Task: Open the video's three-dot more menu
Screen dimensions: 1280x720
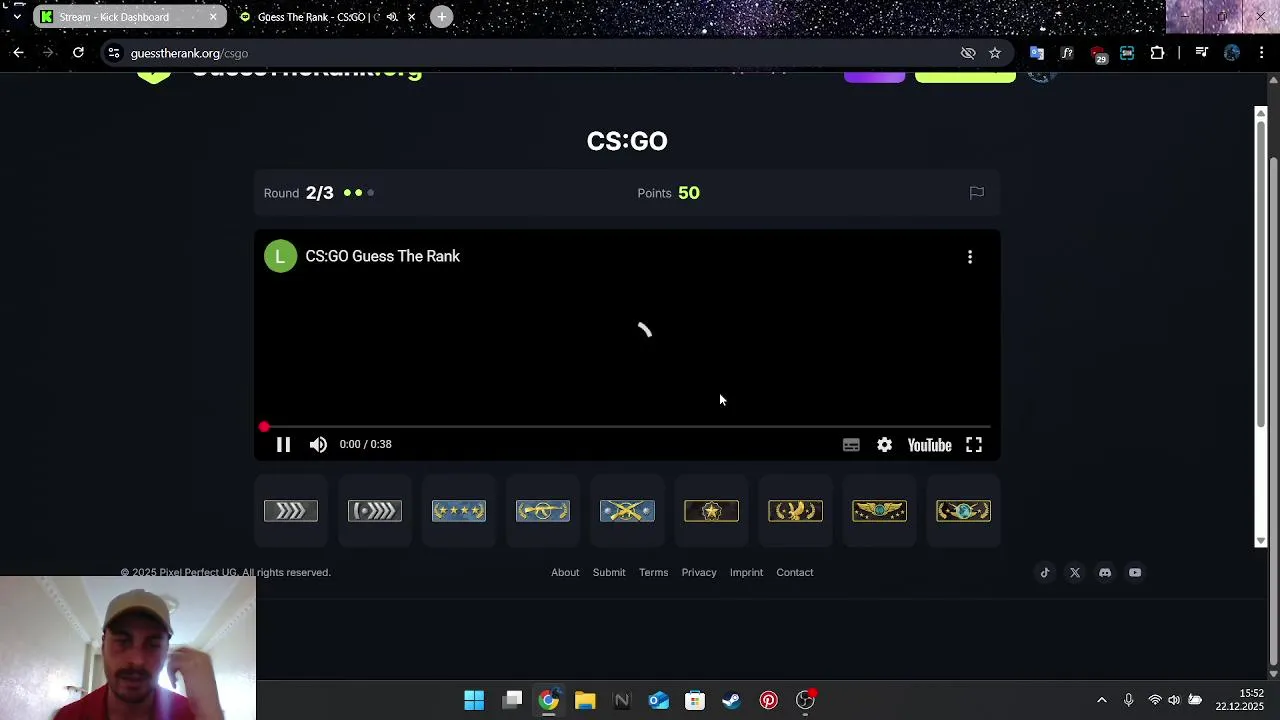Action: [x=970, y=257]
